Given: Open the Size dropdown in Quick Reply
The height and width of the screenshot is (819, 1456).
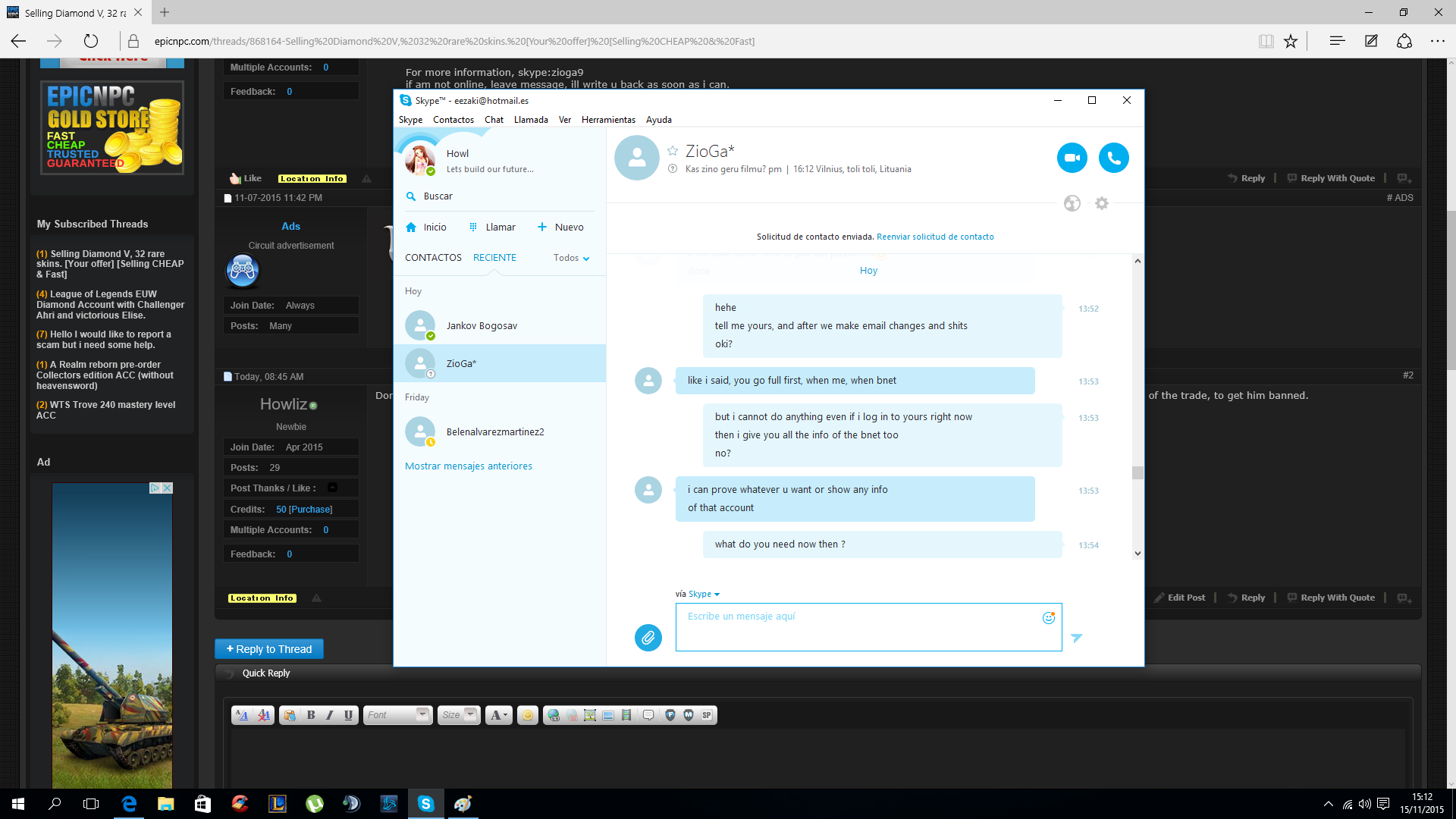Looking at the screenshot, I should click(459, 715).
